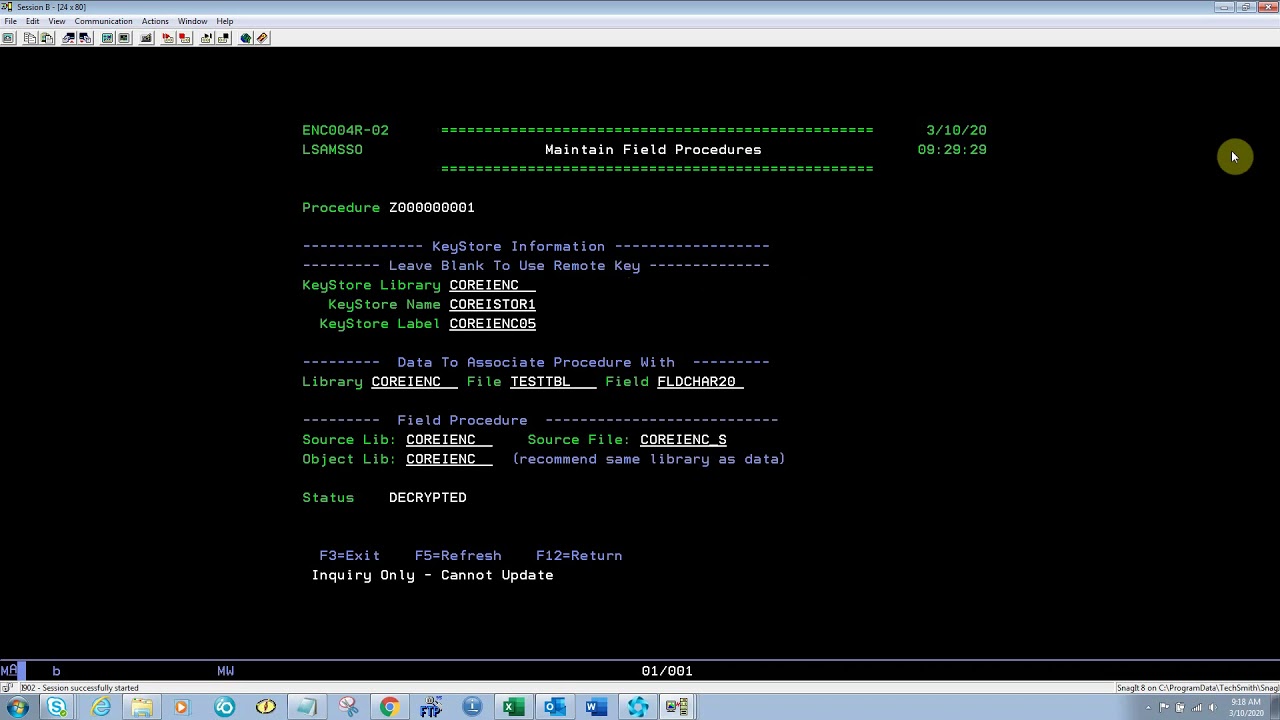Click the Action Center flag icon
This screenshot has width=1280, height=720.
click(1164, 707)
